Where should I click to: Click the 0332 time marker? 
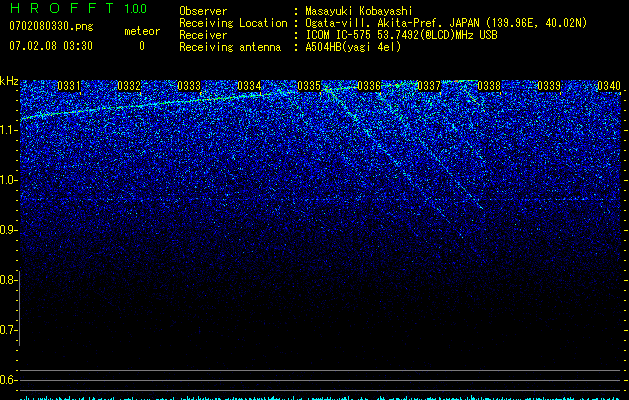point(129,86)
